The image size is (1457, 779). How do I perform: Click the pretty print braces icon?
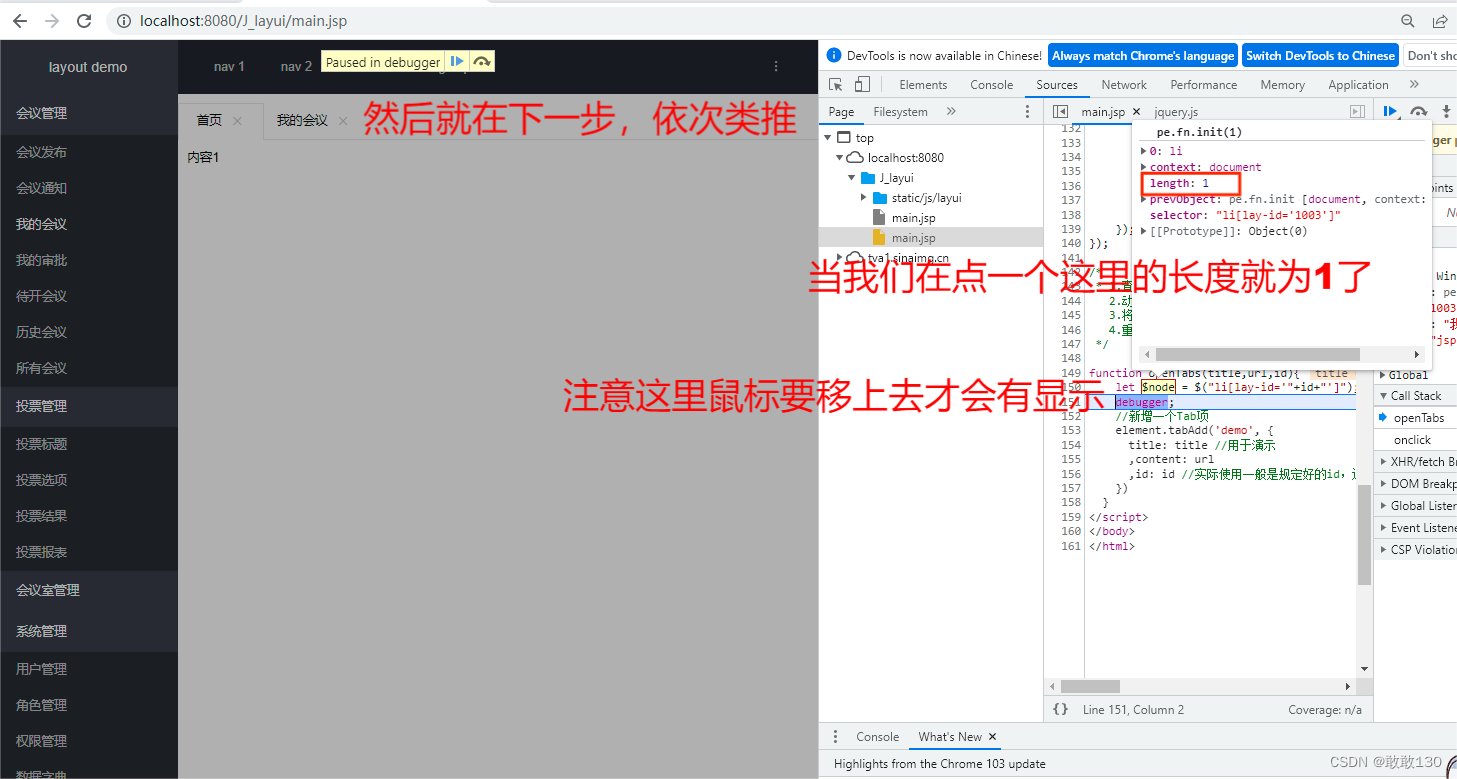pyautogui.click(x=1060, y=709)
